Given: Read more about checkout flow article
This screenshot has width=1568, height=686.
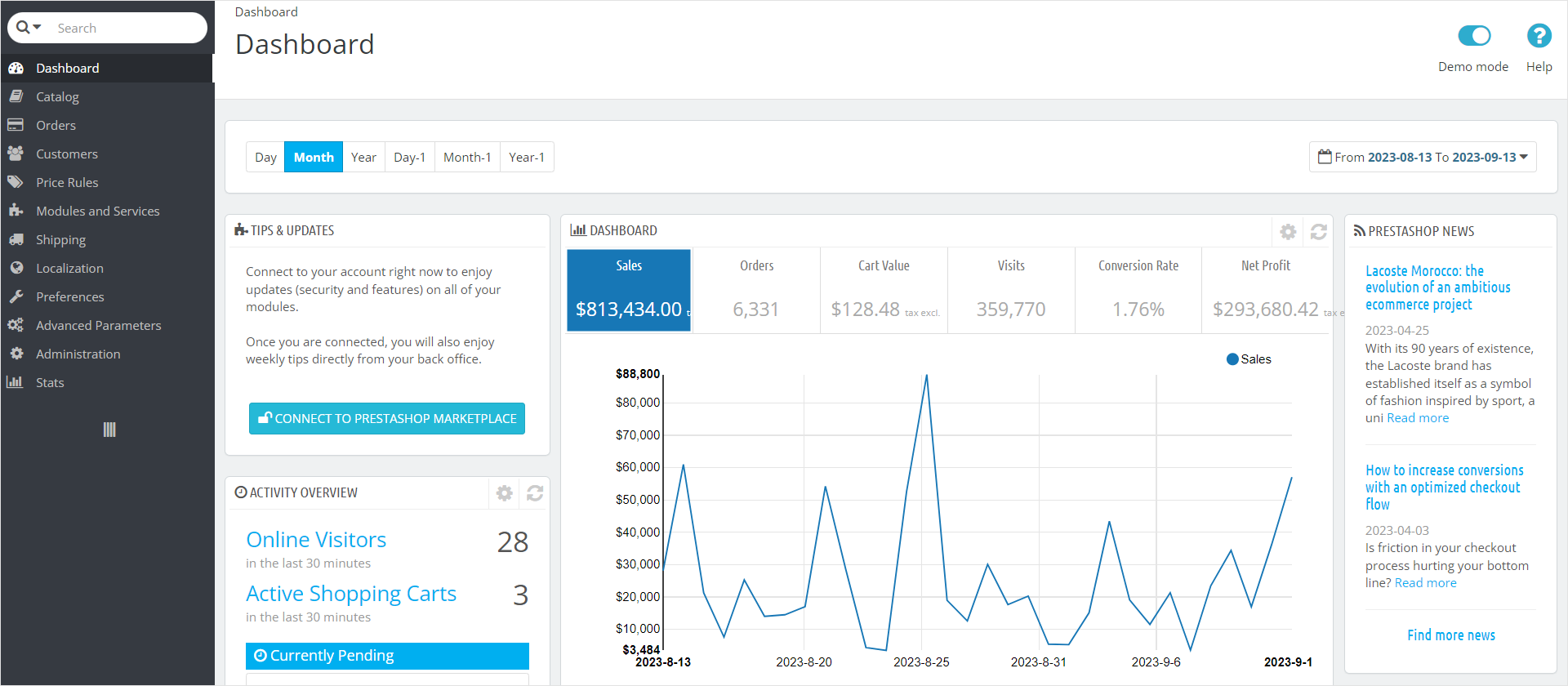Looking at the screenshot, I should [x=1425, y=583].
